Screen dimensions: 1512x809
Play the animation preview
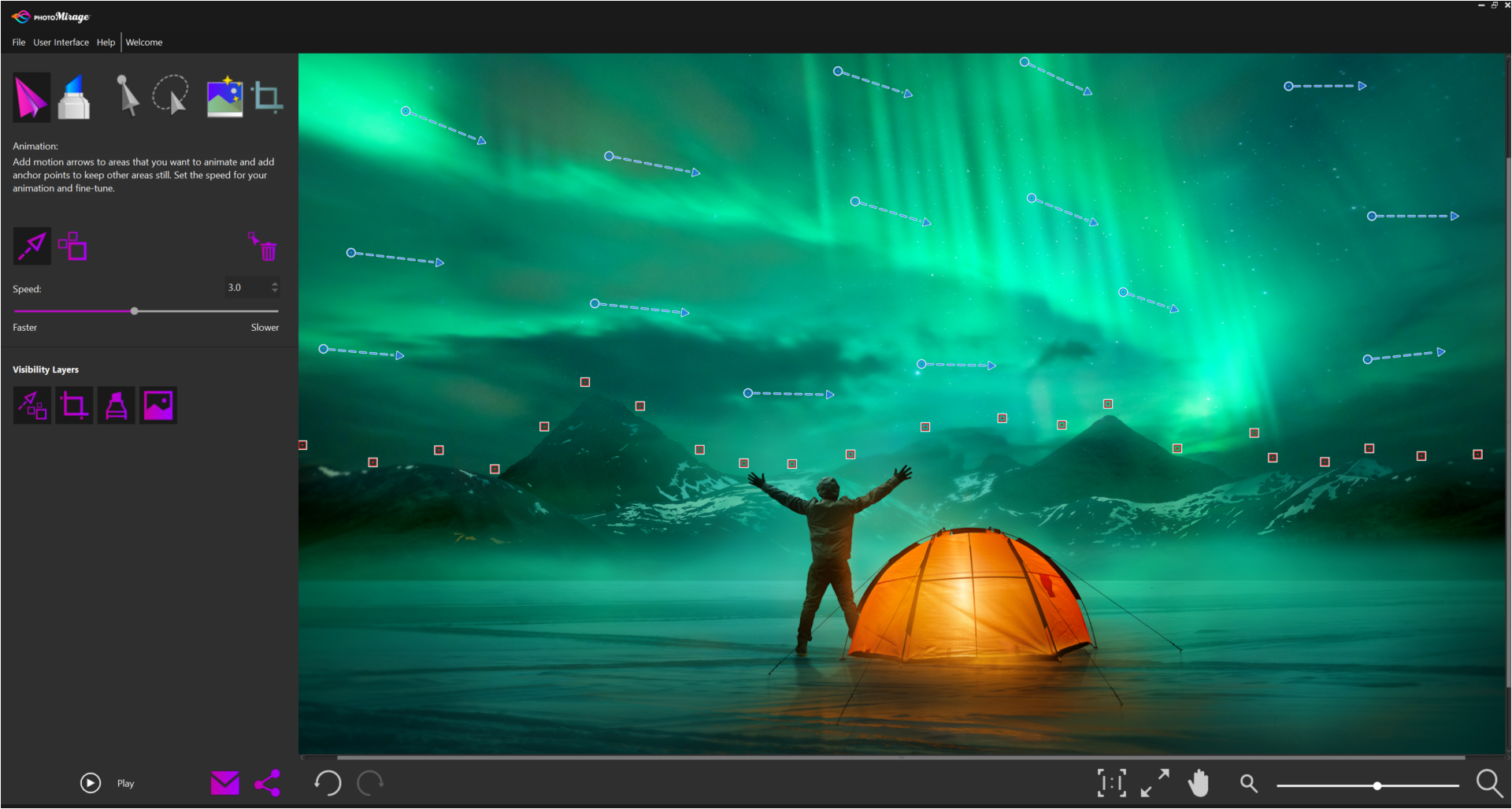point(90,783)
